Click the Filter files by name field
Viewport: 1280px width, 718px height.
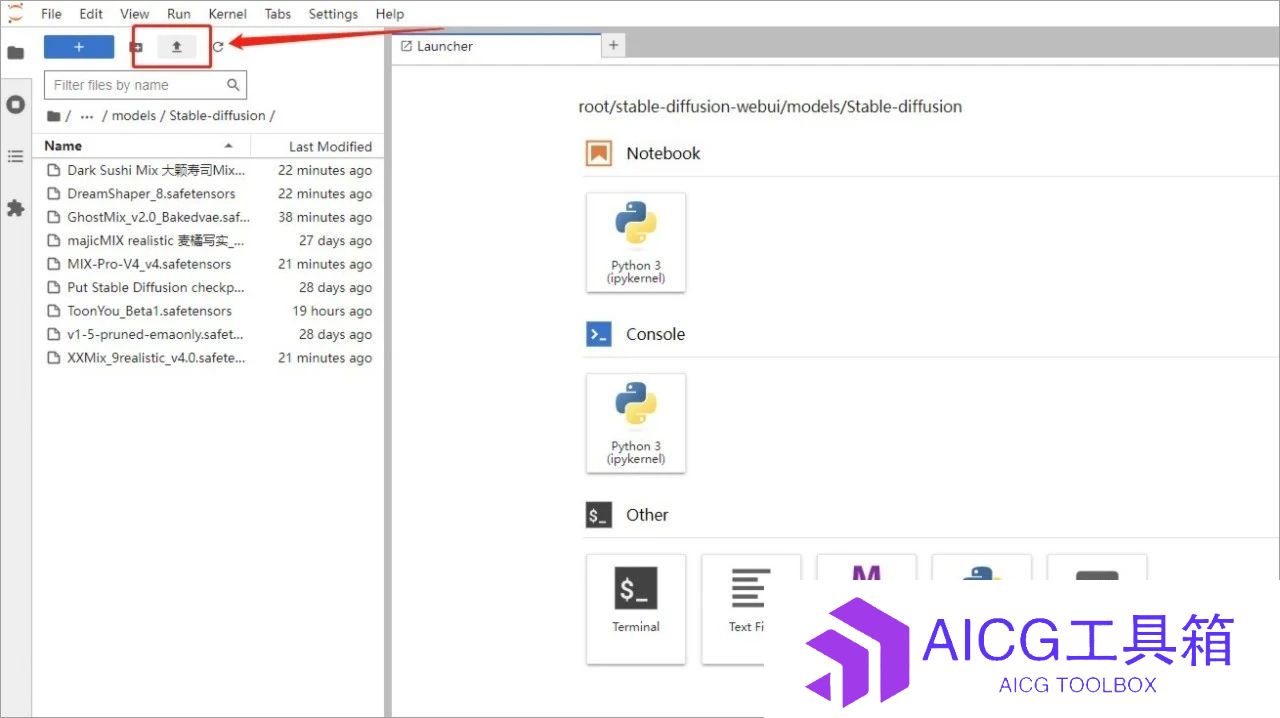point(145,85)
